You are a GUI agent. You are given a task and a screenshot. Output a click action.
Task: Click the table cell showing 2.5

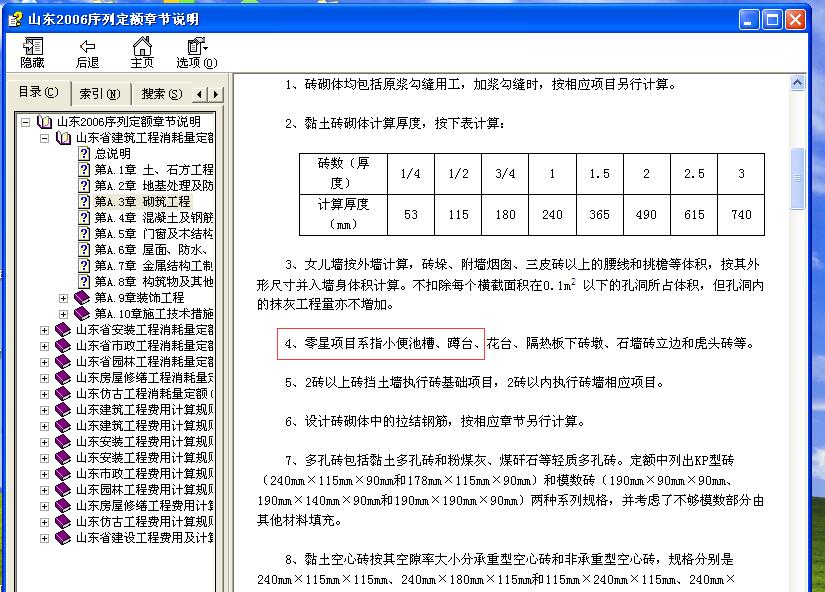tap(694, 174)
